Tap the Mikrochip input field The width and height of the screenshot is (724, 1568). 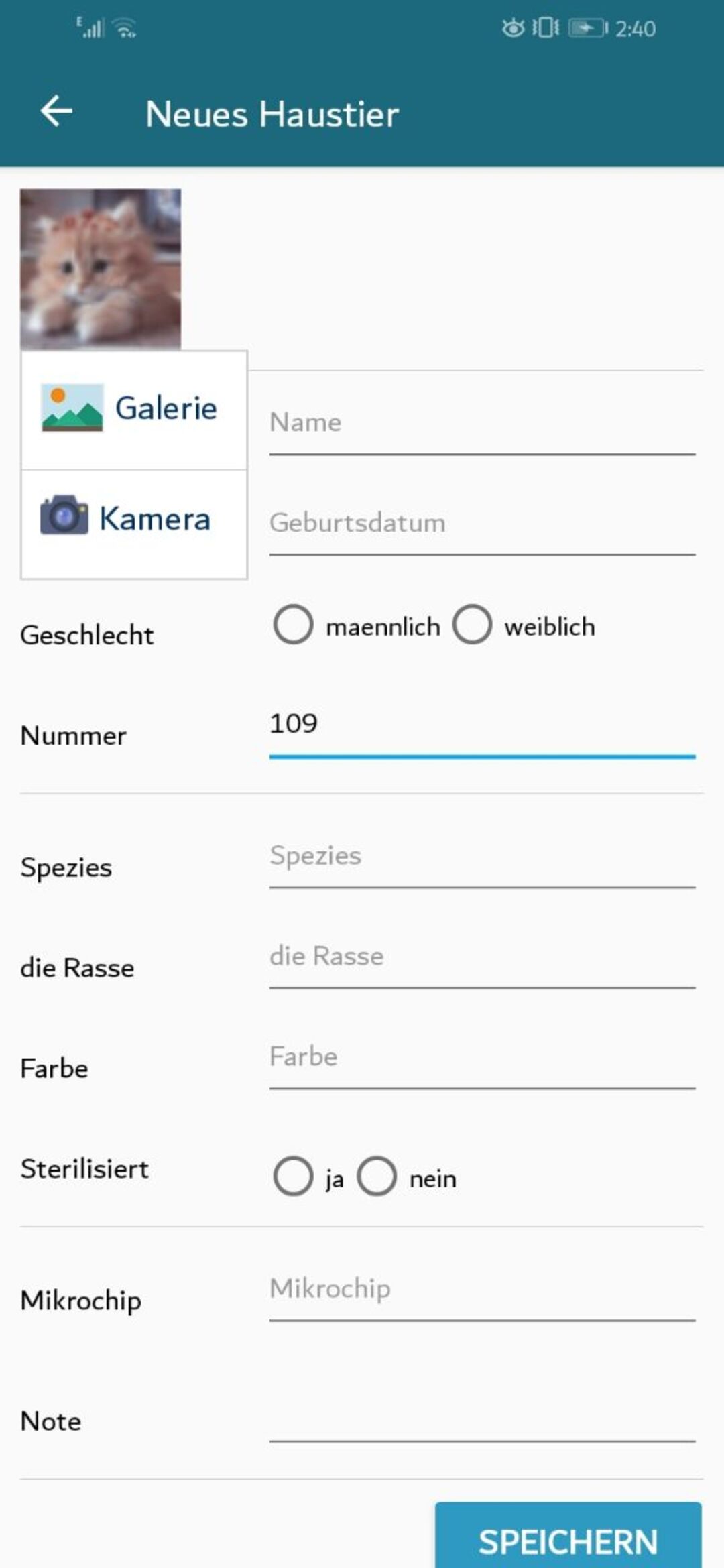pyautogui.click(x=481, y=1290)
